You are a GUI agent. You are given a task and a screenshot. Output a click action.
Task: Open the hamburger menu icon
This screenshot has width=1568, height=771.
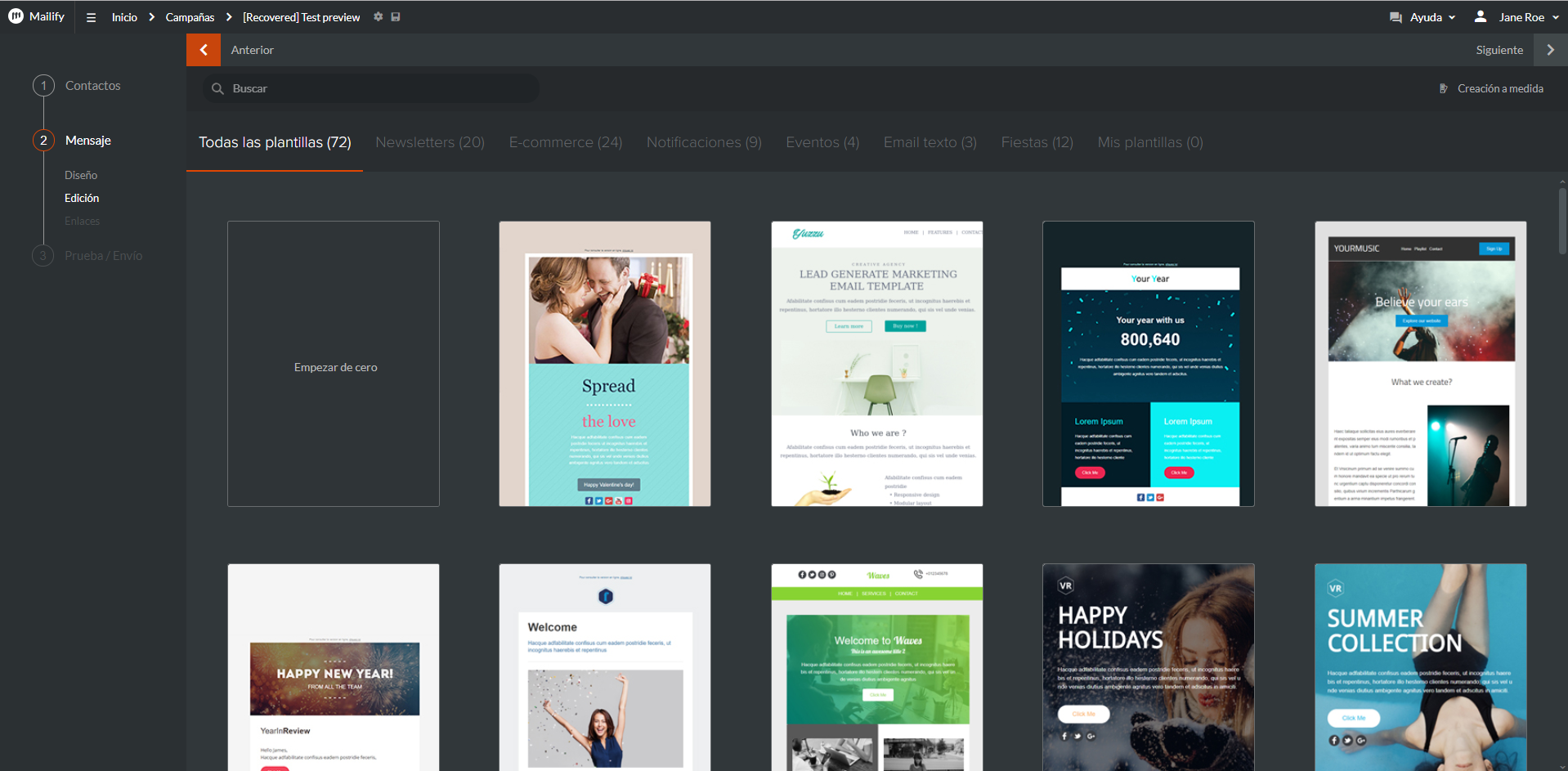(91, 17)
